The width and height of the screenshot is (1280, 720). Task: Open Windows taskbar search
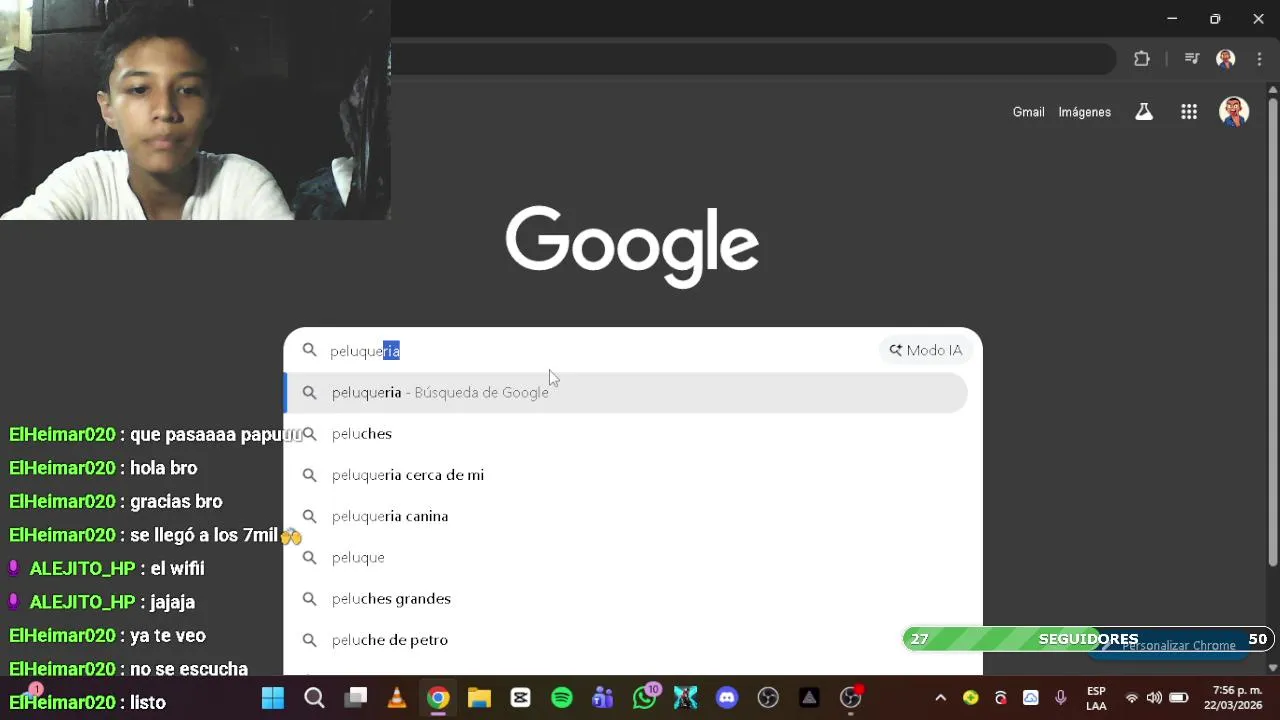point(314,698)
